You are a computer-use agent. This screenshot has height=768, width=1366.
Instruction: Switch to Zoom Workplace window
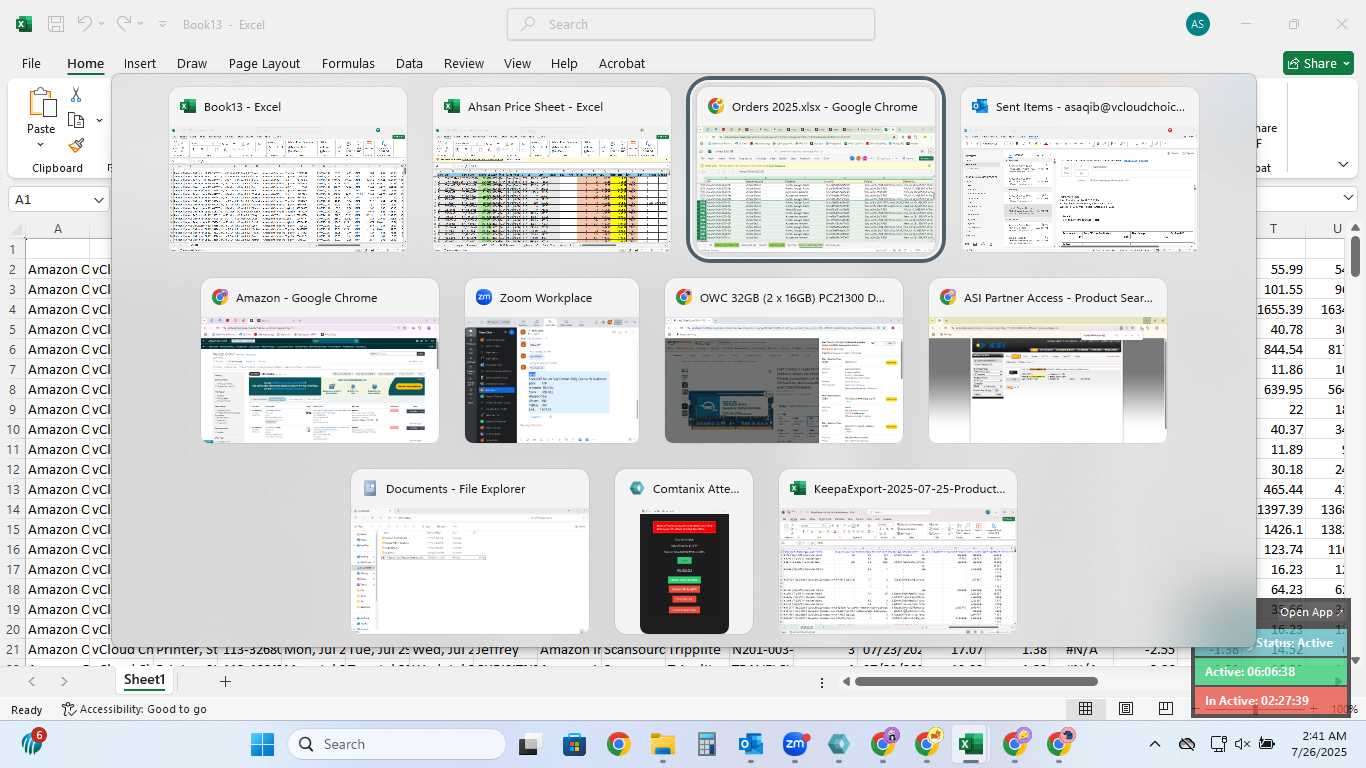coord(552,361)
